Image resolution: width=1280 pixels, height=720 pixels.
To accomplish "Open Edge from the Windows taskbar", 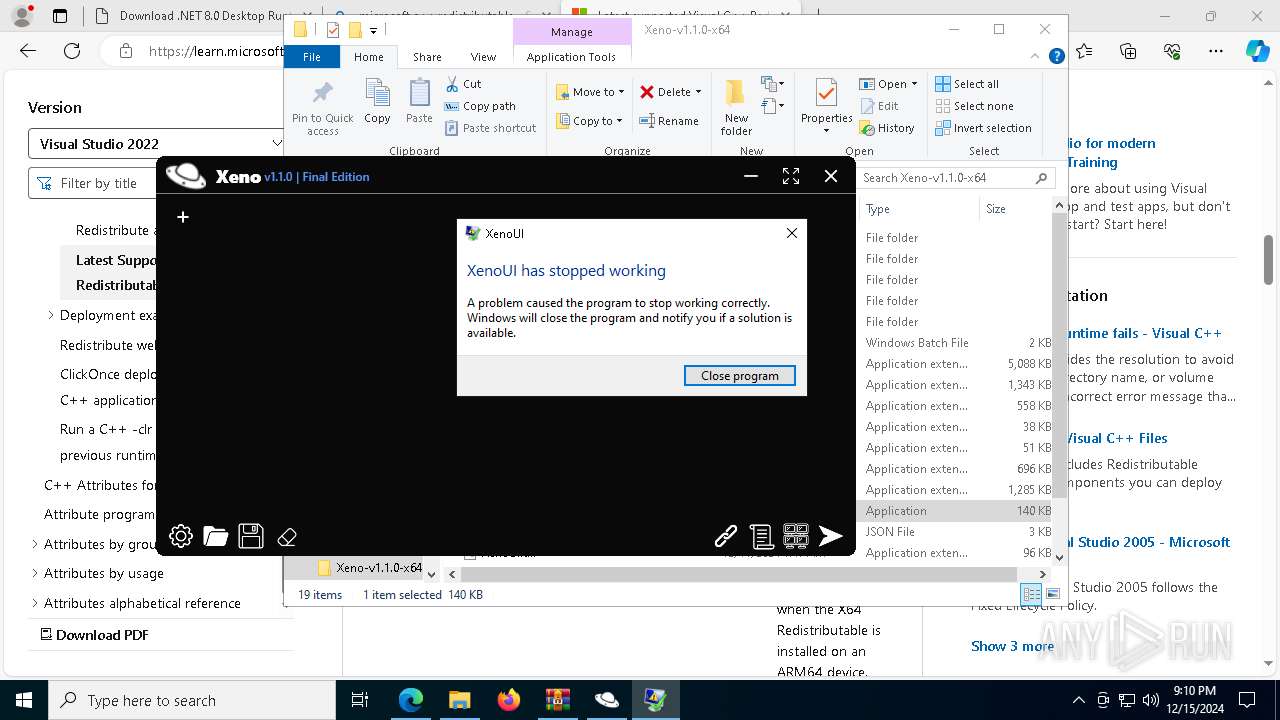I will (411, 700).
